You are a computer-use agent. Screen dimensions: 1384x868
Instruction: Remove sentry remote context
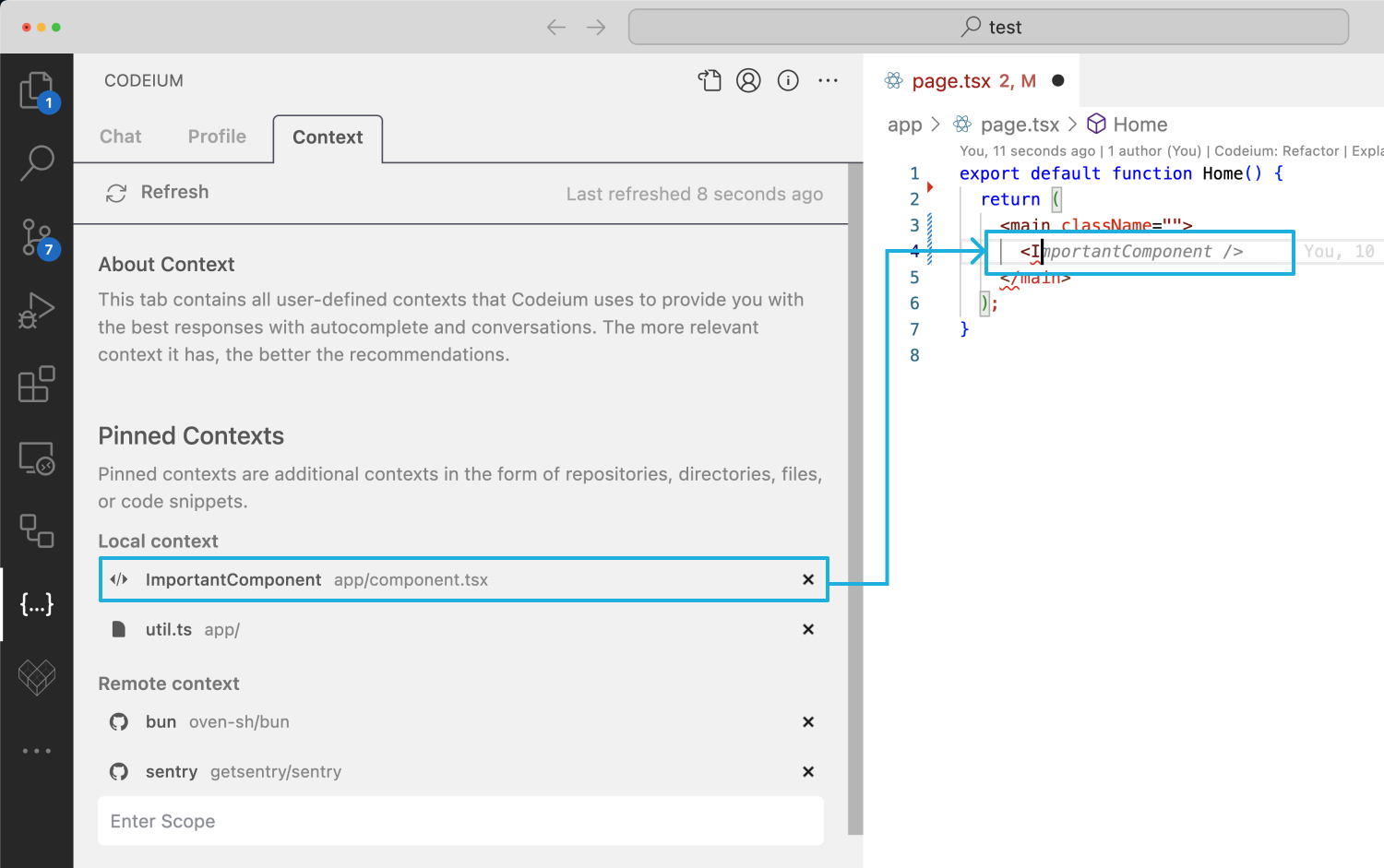(x=808, y=771)
